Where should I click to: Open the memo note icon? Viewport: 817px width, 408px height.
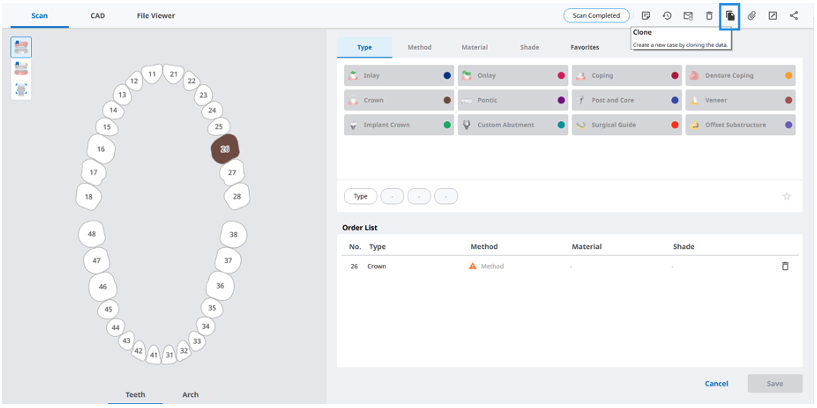646,16
